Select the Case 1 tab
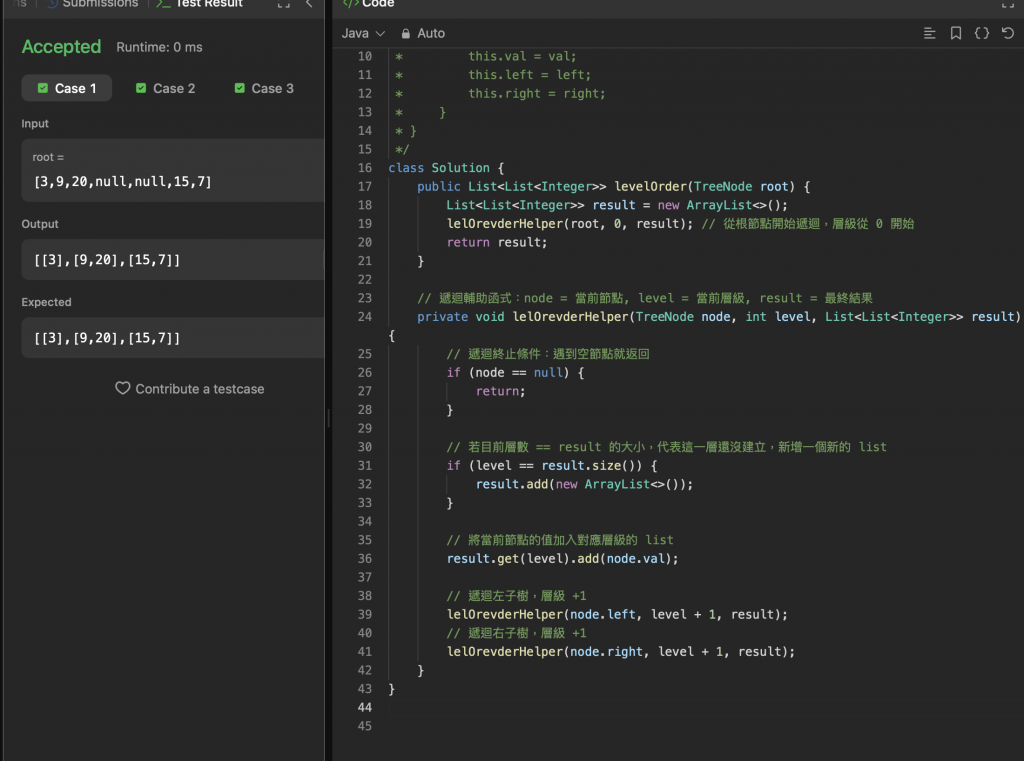This screenshot has height=761, width=1024. (x=67, y=88)
